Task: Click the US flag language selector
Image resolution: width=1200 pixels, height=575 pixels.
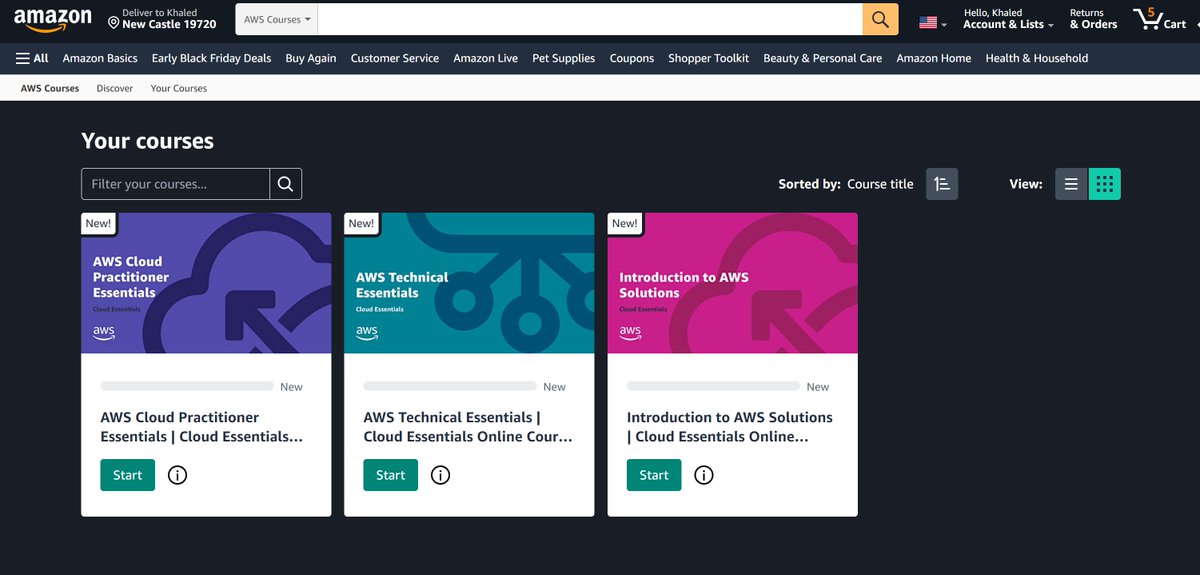Action: [x=932, y=22]
